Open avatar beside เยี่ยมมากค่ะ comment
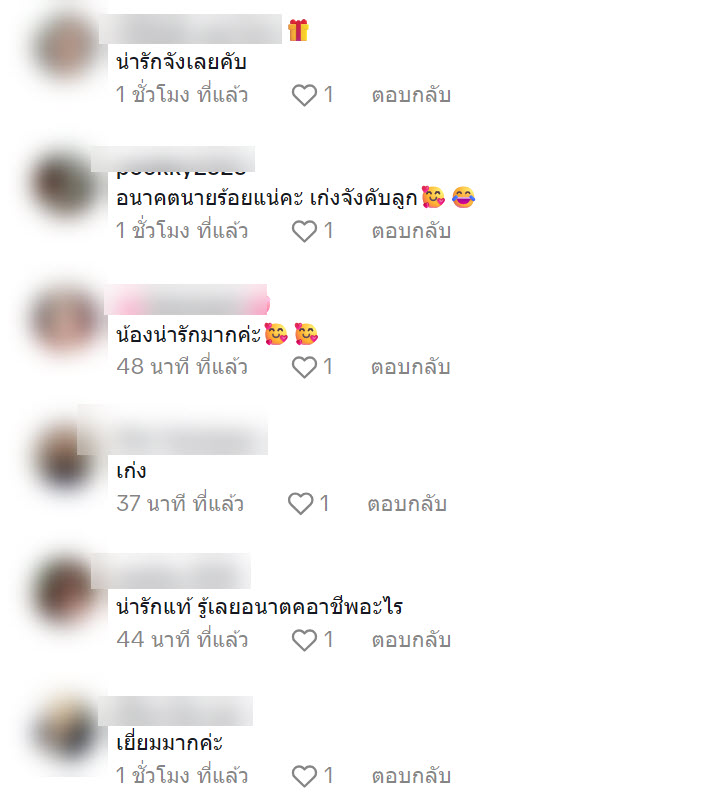This screenshot has width=726, height=809. (66, 729)
